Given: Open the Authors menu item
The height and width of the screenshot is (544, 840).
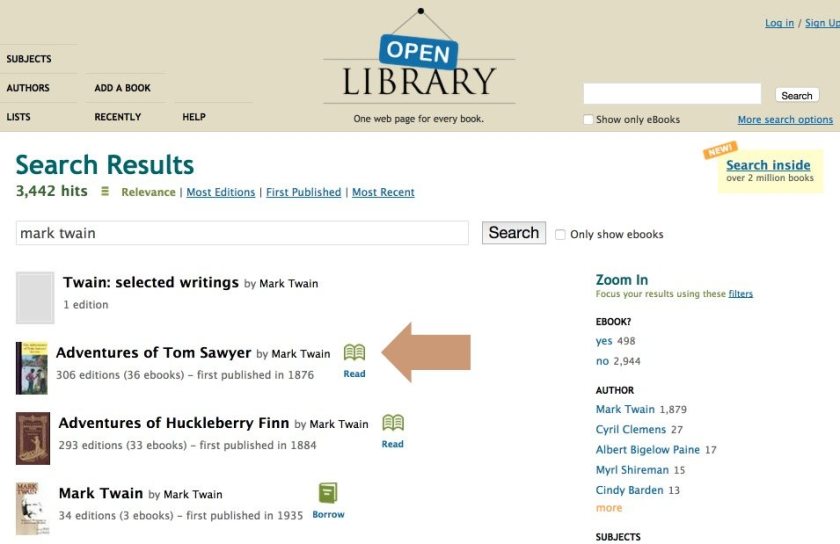Looking at the screenshot, I should click(28, 88).
